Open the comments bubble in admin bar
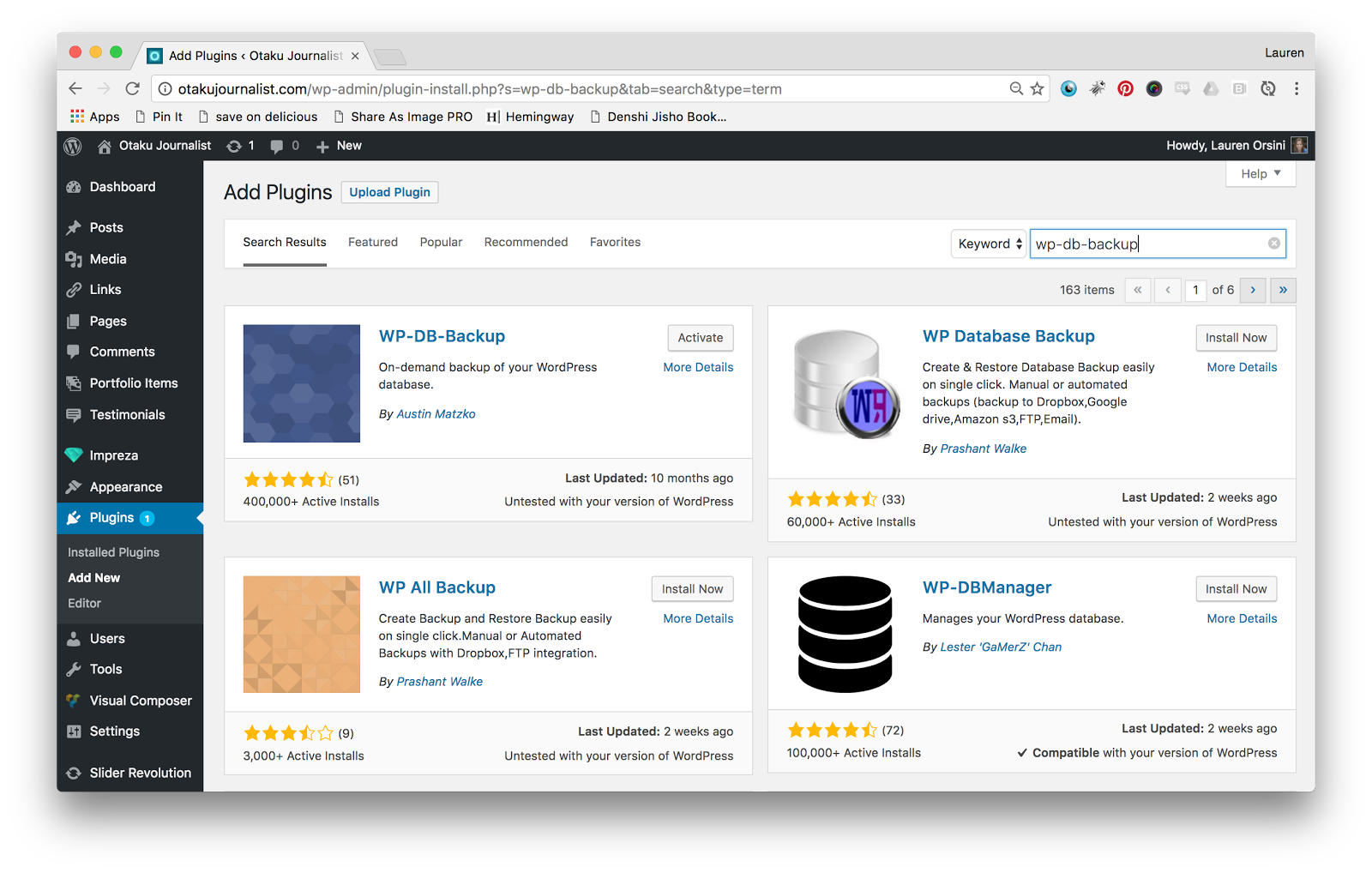The image size is (1372, 873). tap(276, 147)
